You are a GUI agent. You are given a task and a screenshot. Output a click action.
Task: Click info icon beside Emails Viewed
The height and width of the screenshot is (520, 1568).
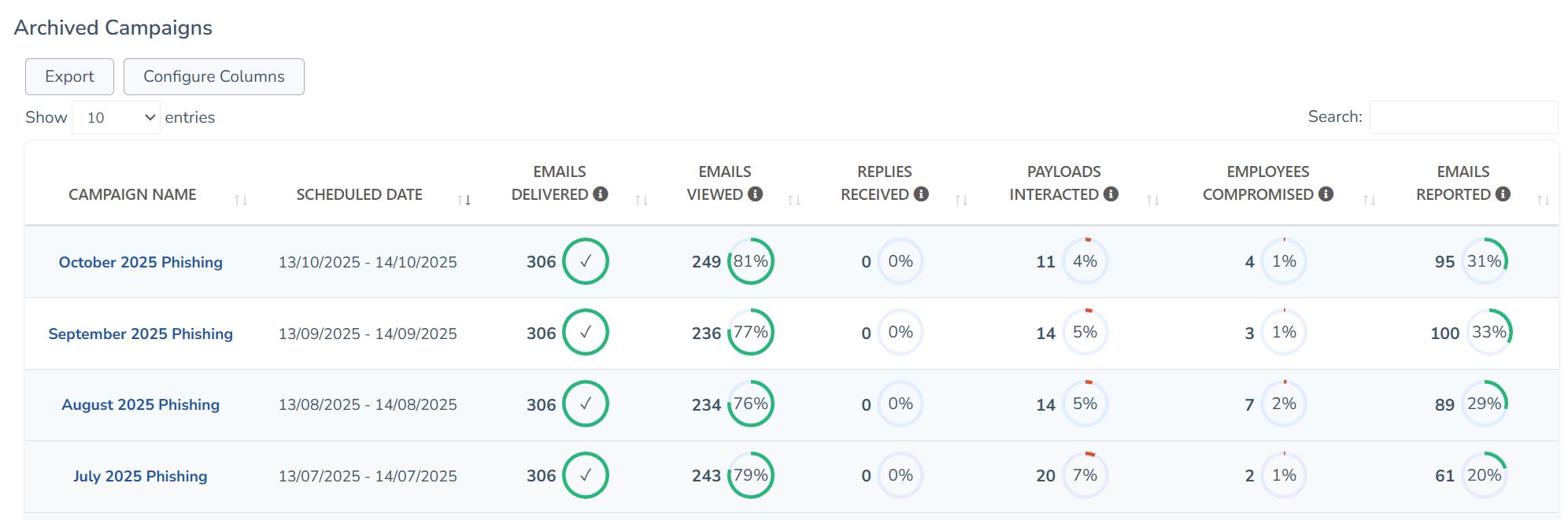click(x=756, y=194)
